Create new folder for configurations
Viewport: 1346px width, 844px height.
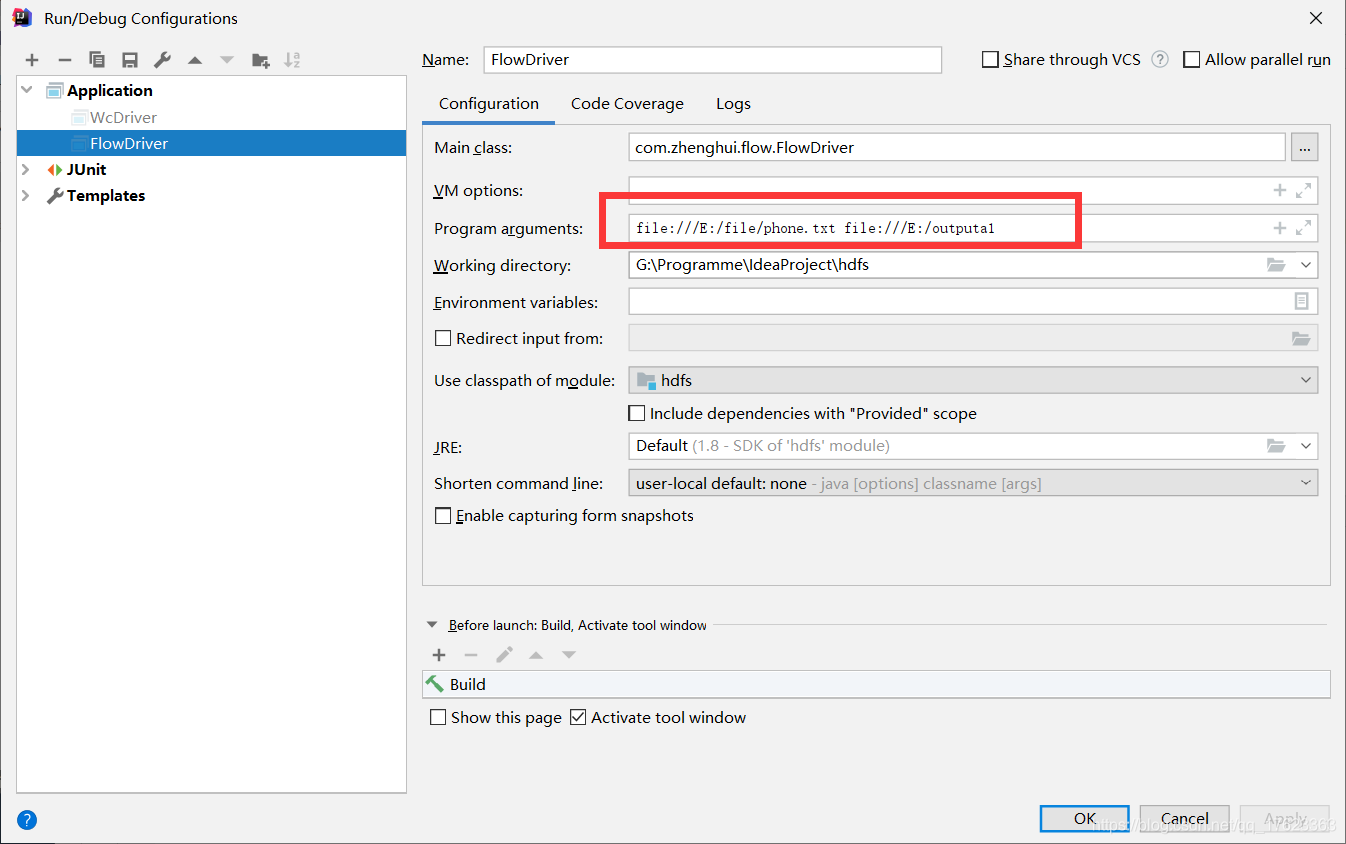click(260, 60)
